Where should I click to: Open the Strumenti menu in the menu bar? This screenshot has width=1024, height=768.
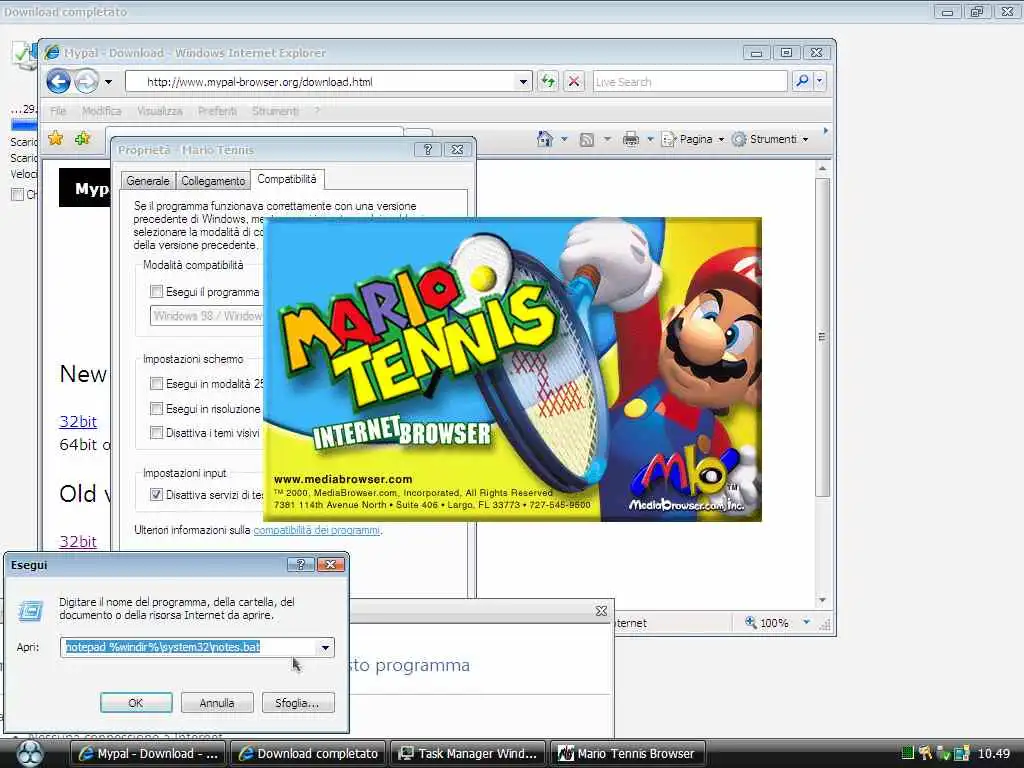coord(275,111)
